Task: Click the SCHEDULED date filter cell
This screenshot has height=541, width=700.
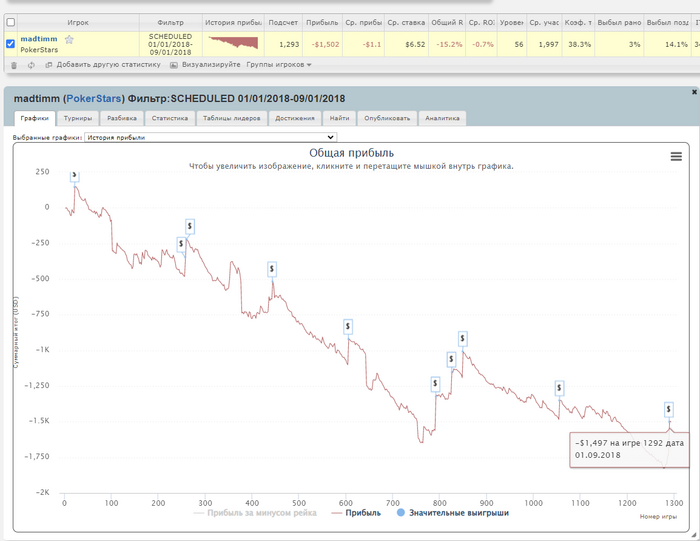Action: 171,44
